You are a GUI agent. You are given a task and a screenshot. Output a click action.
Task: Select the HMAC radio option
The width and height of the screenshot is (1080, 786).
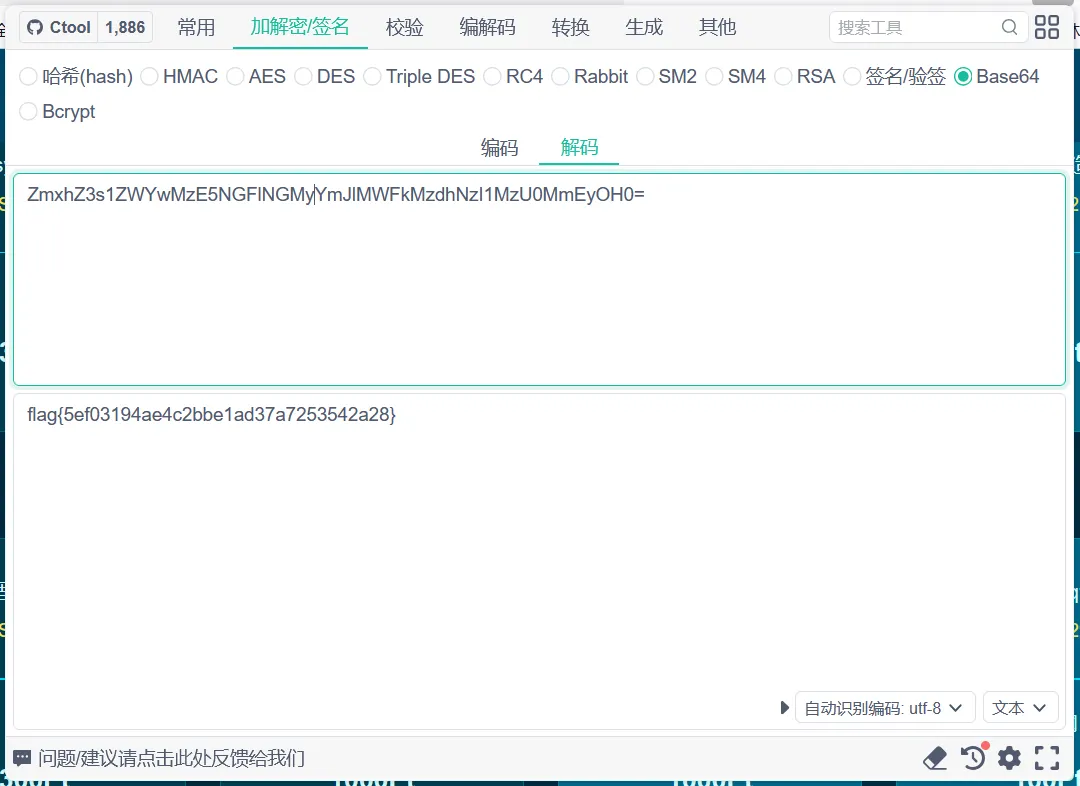point(150,77)
